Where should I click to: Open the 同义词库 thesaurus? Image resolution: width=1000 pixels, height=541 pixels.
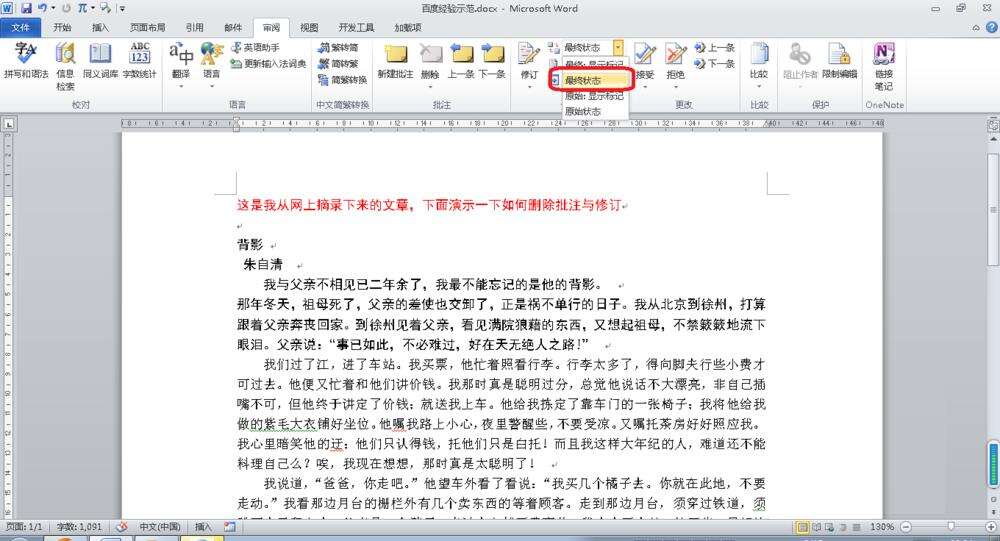tap(100, 61)
